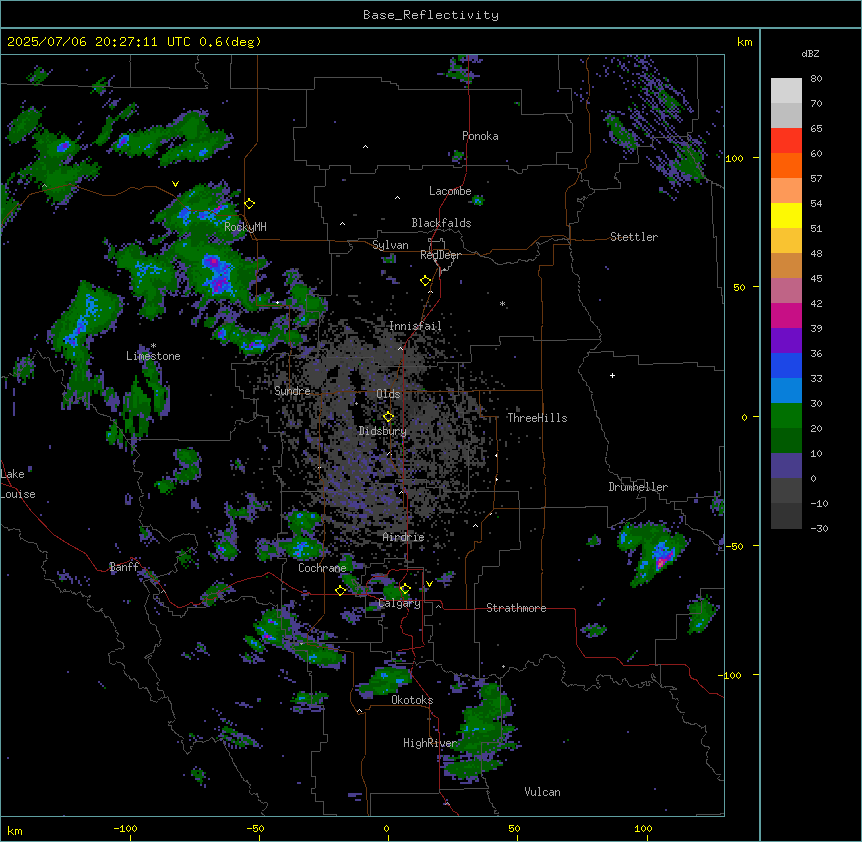862x842 pixels.
Task: Click the Base_Reflectivity title text
Action: coord(431,15)
